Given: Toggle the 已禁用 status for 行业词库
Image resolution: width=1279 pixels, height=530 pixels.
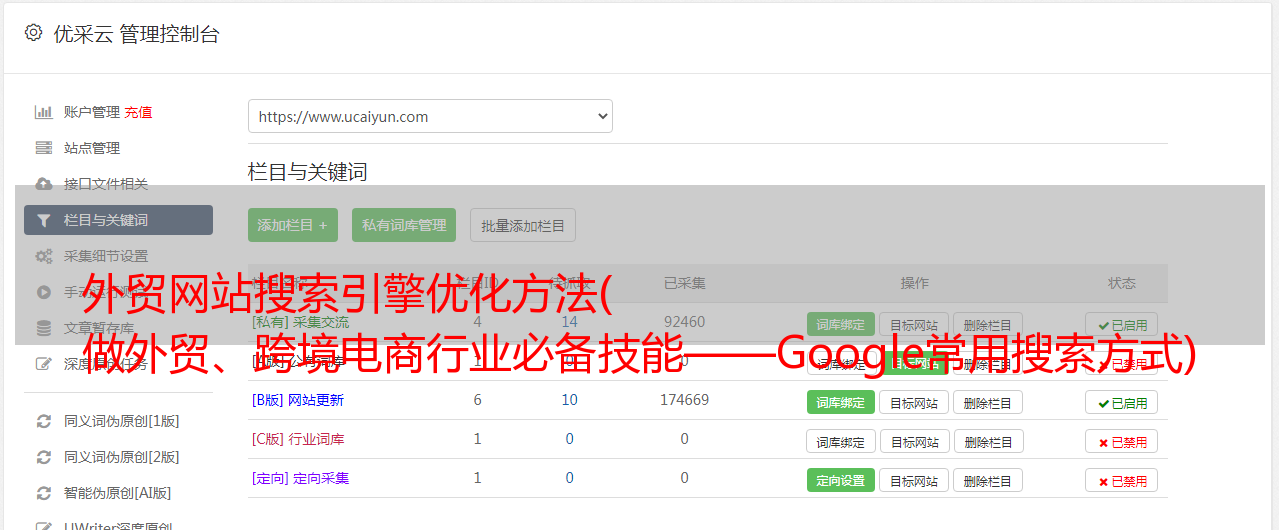Looking at the screenshot, I should coord(1122,441).
